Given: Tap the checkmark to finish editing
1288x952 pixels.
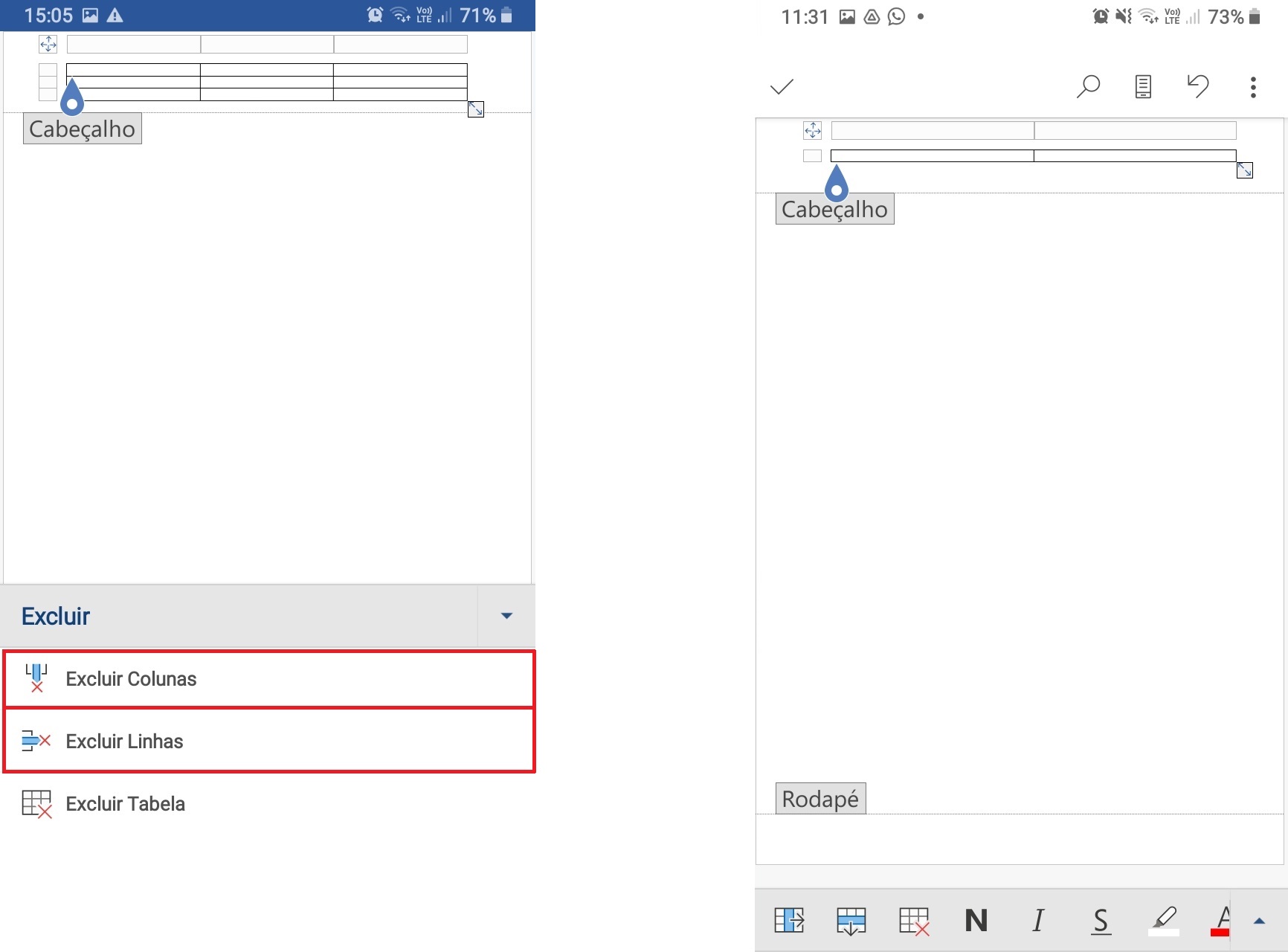Looking at the screenshot, I should [x=782, y=87].
